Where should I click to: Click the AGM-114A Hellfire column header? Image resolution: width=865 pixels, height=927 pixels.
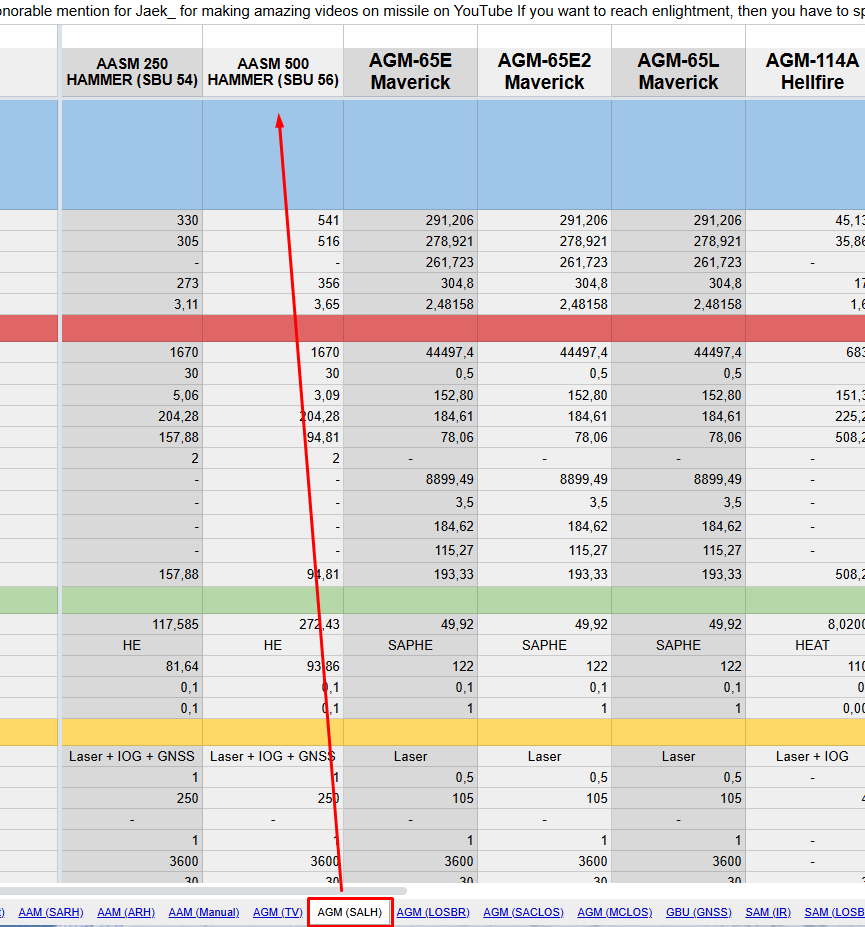tap(810, 72)
